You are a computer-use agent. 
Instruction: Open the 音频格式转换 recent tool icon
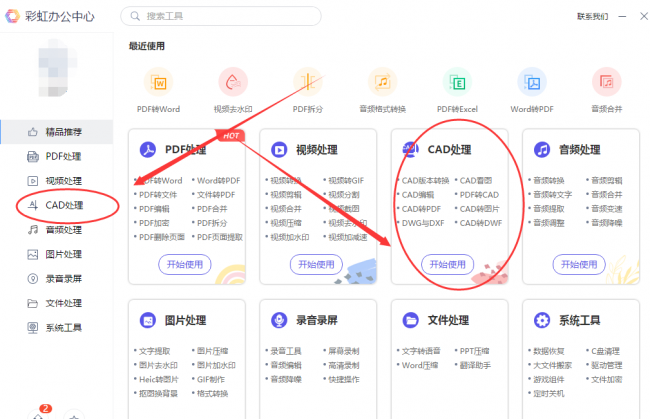[x=383, y=82]
